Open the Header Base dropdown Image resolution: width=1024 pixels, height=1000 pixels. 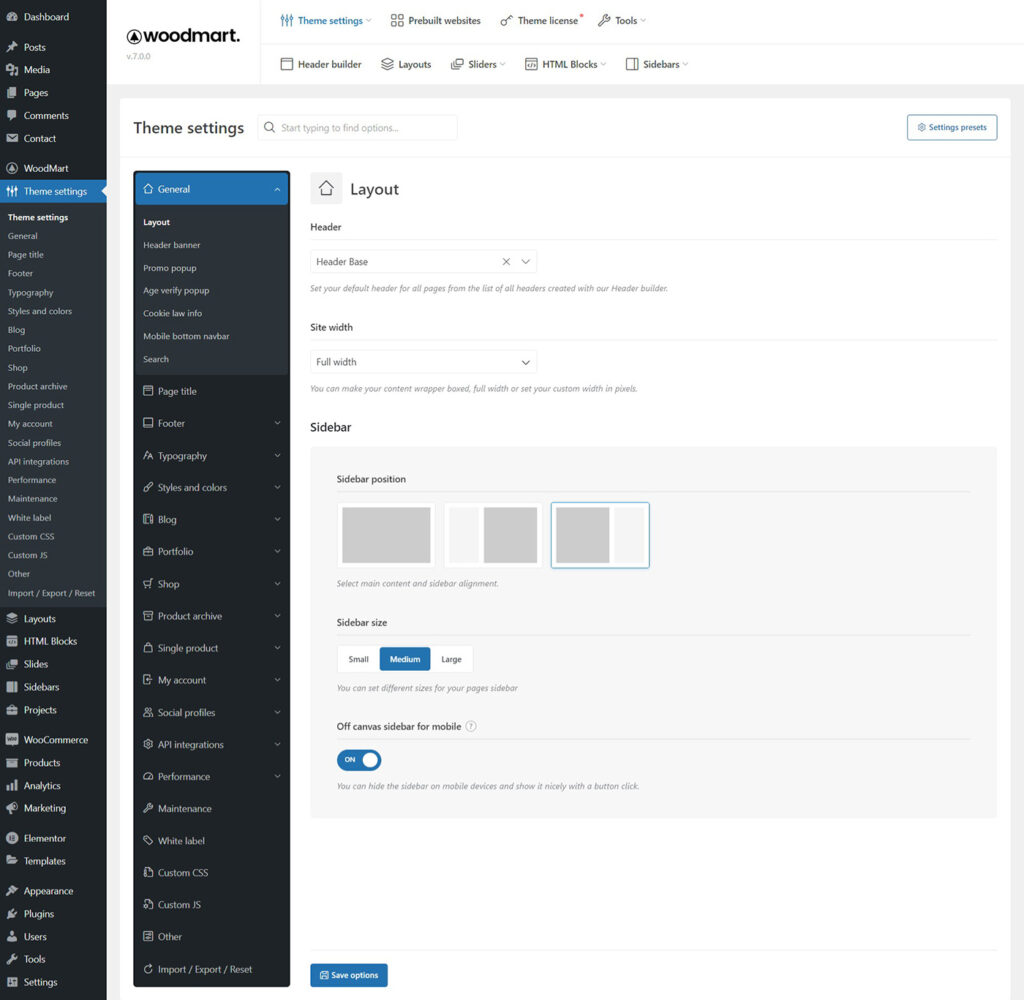[x=423, y=262]
